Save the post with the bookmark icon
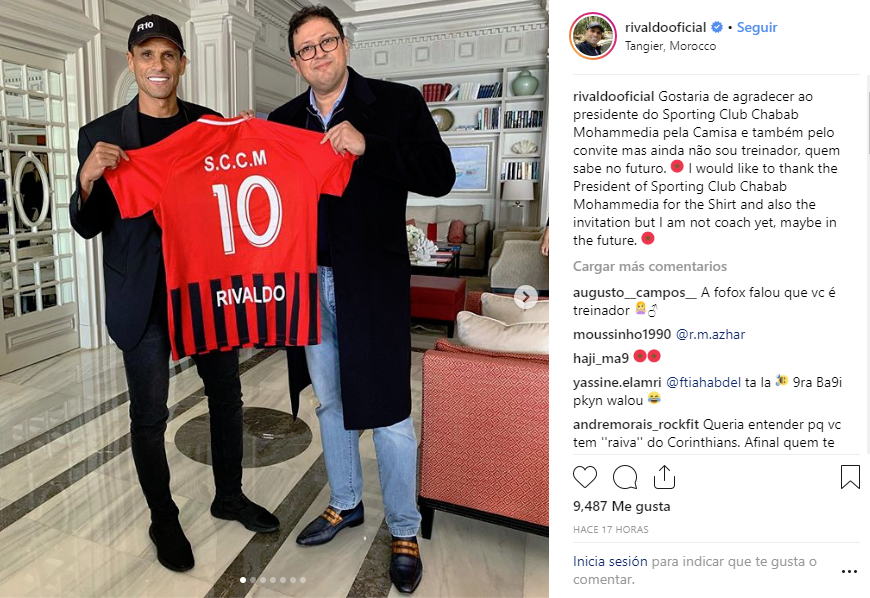The width and height of the screenshot is (870, 598). (x=850, y=477)
